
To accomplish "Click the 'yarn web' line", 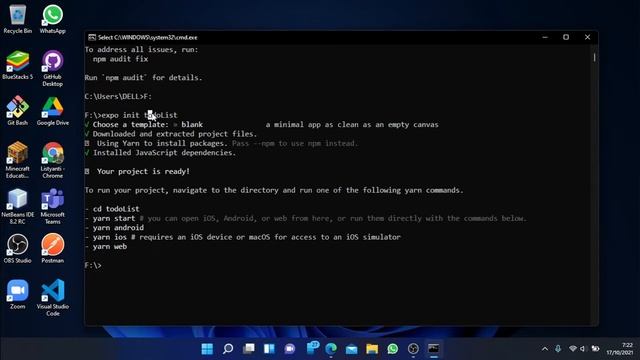I will 110,247.
